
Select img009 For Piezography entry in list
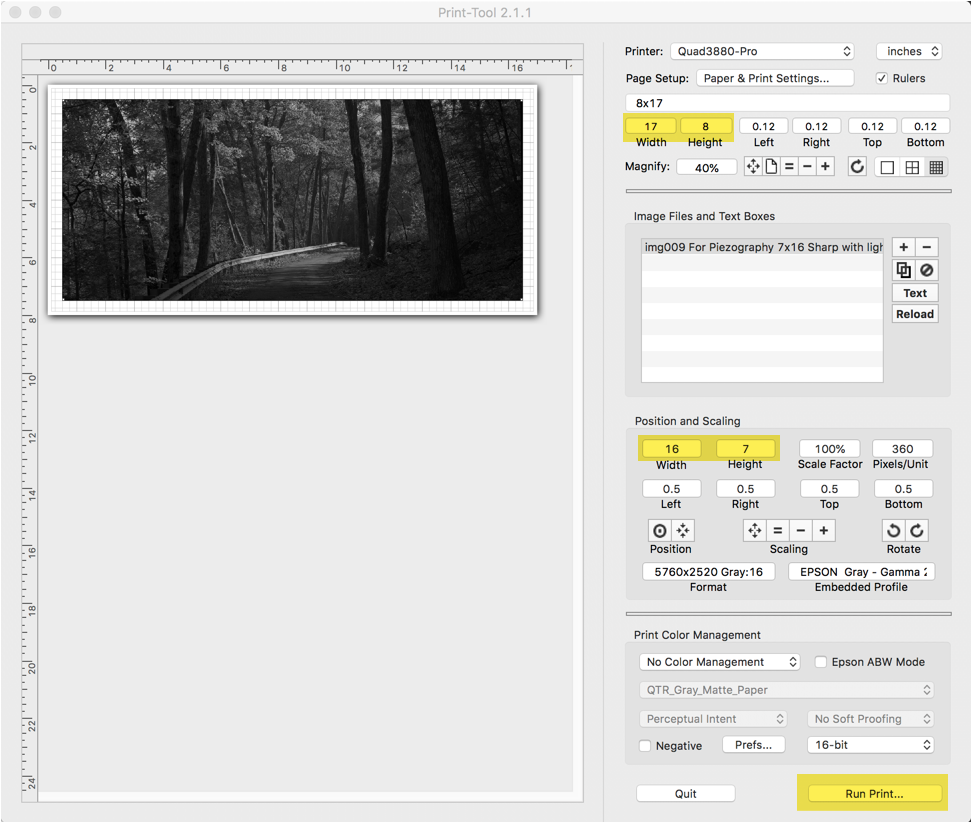[762, 247]
